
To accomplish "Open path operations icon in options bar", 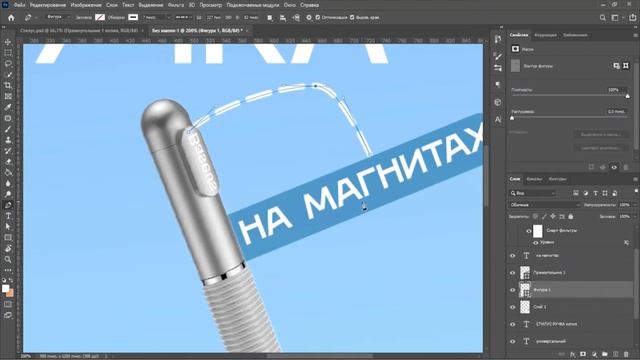I will [x=269, y=18].
